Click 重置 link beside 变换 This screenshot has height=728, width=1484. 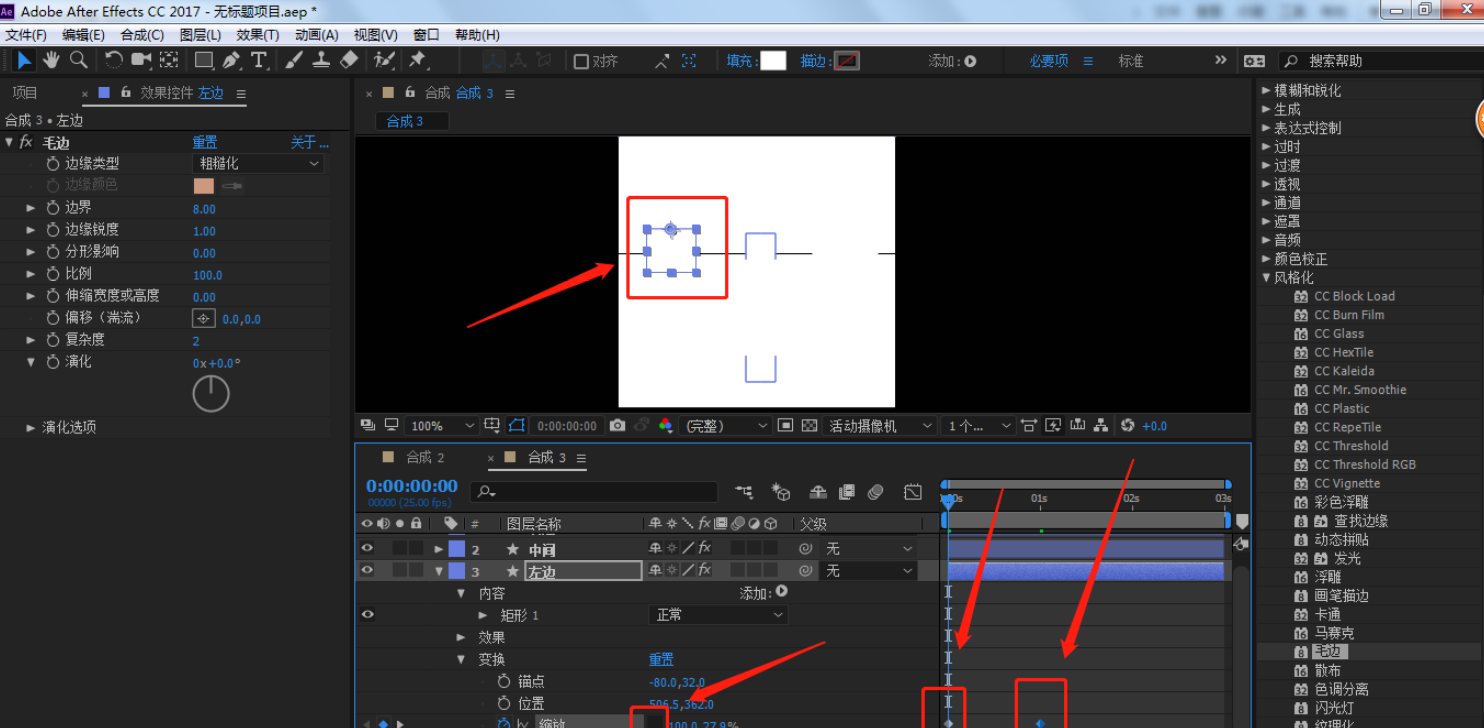[661, 659]
